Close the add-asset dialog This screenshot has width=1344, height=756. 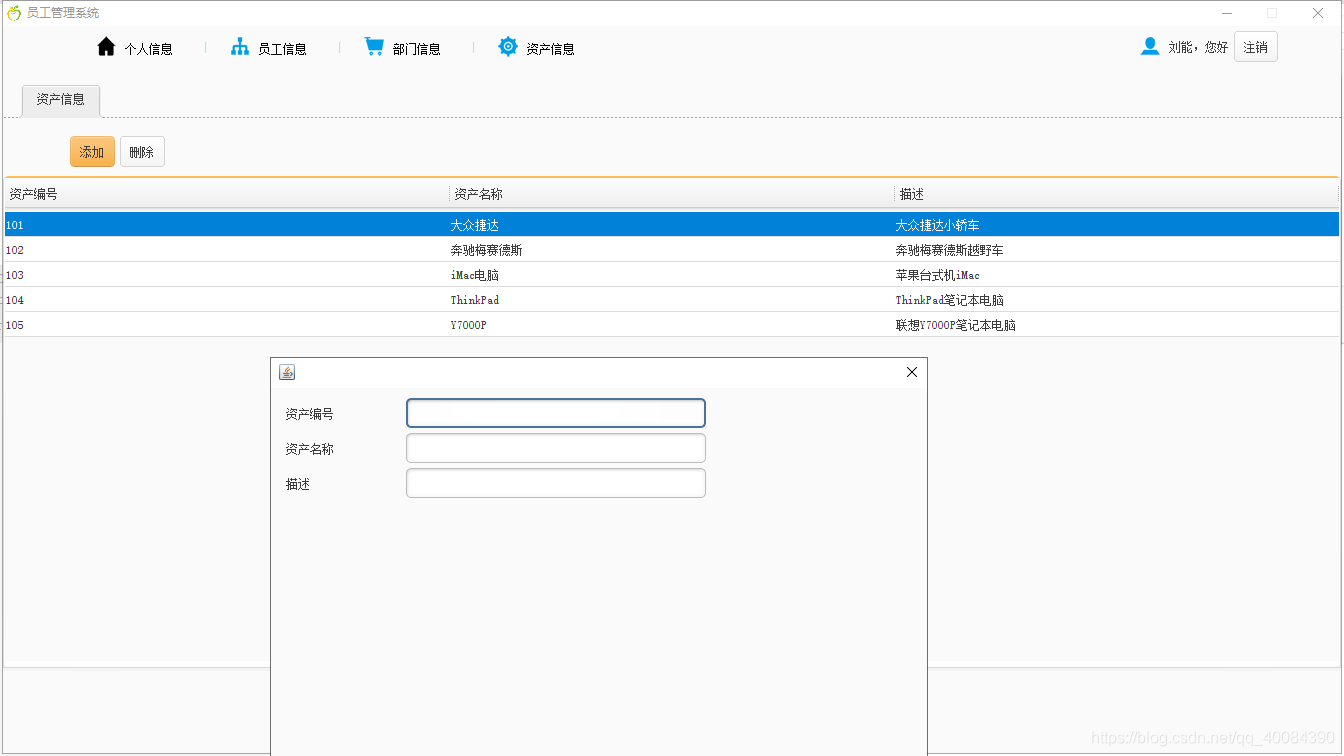click(911, 372)
